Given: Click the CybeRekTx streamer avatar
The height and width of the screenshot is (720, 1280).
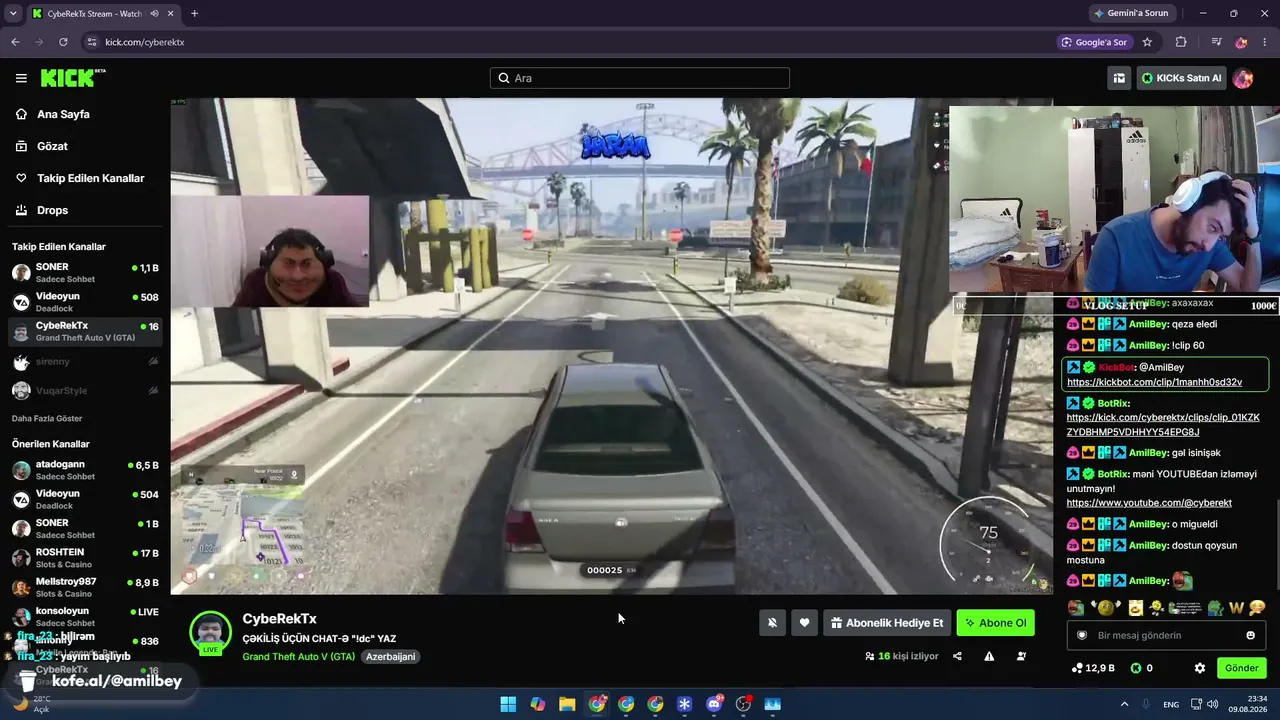Looking at the screenshot, I should tap(211, 632).
